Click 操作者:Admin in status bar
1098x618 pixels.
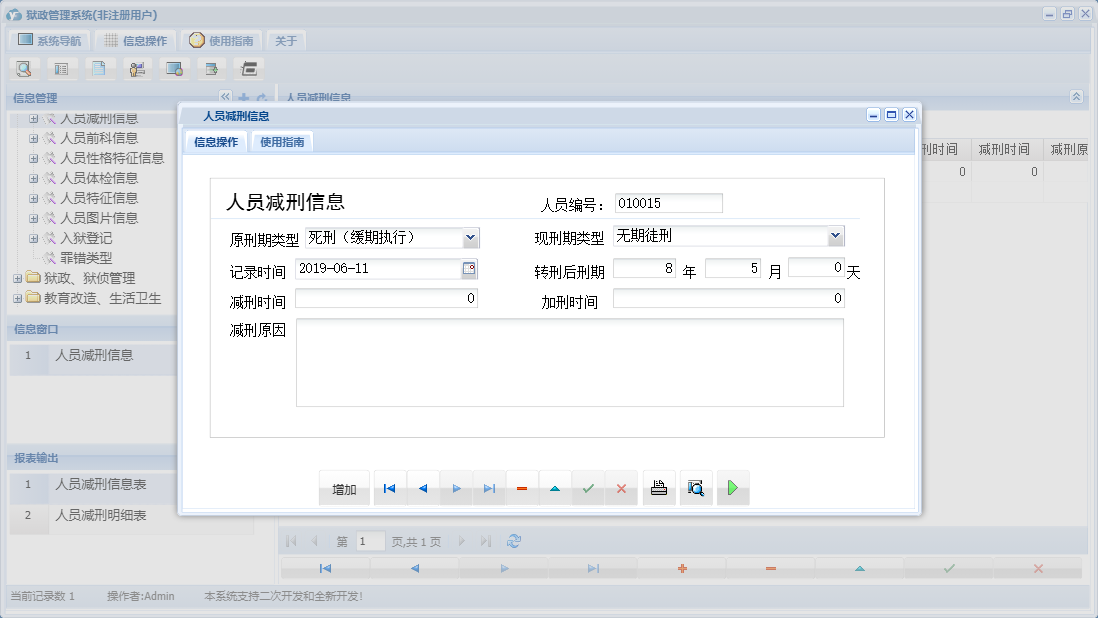pos(141,596)
